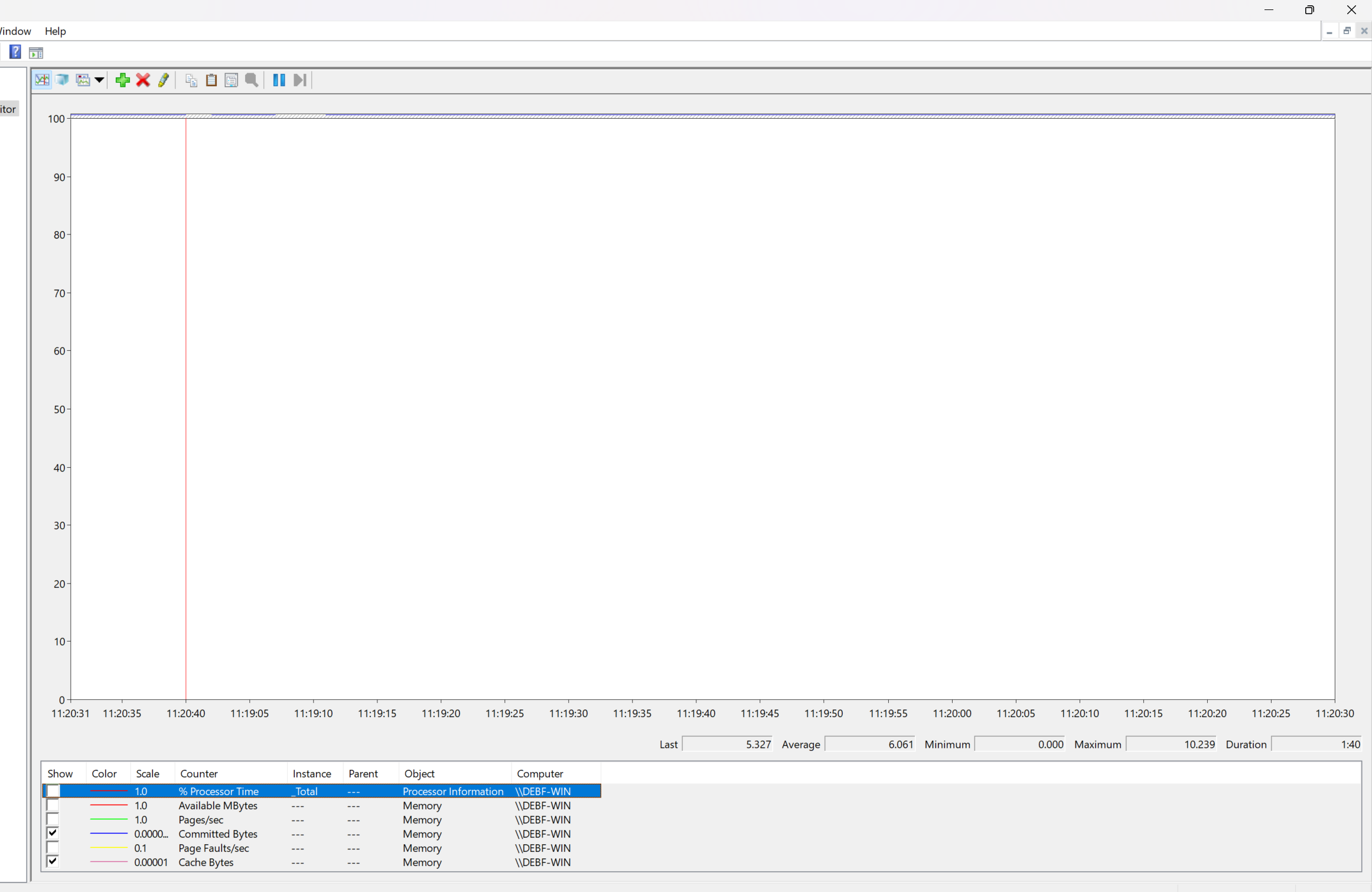Toggle the Highlight pen tool
Viewport: 1372px width, 892px height.
(x=164, y=80)
